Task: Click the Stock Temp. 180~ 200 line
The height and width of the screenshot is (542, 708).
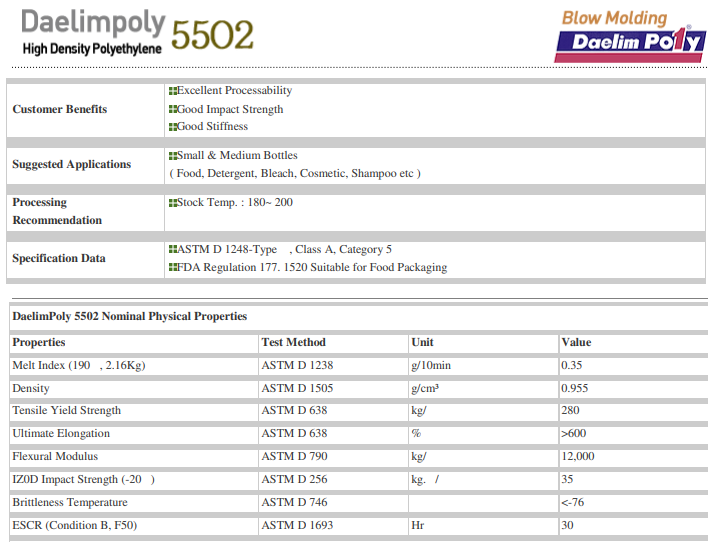Action: pyautogui.click(x=231, y=202)
